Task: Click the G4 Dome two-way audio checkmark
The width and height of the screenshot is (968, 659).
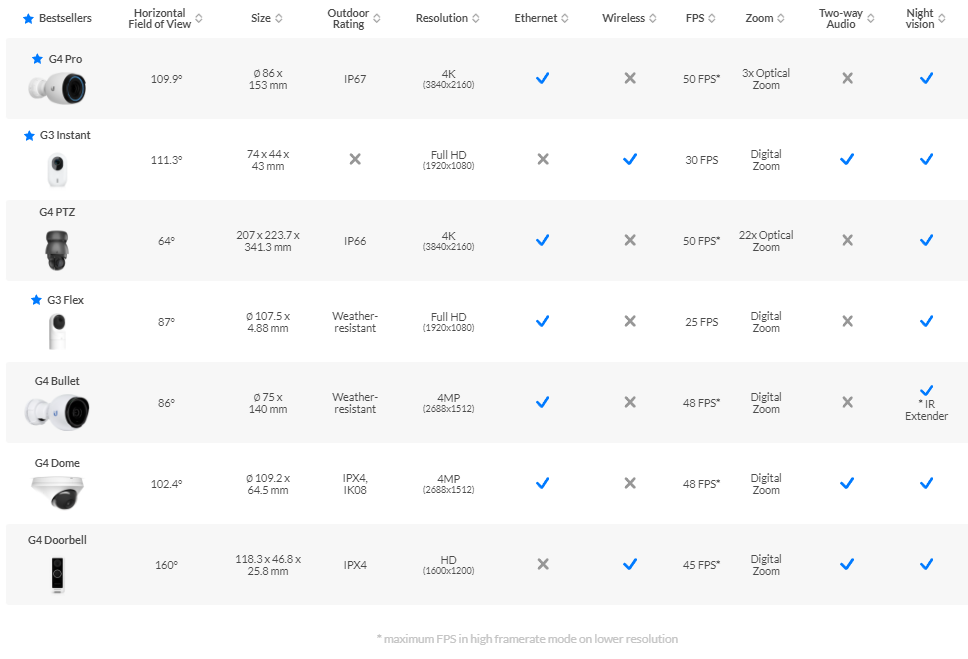Action: pyautogui.click(x=847, y=483)
